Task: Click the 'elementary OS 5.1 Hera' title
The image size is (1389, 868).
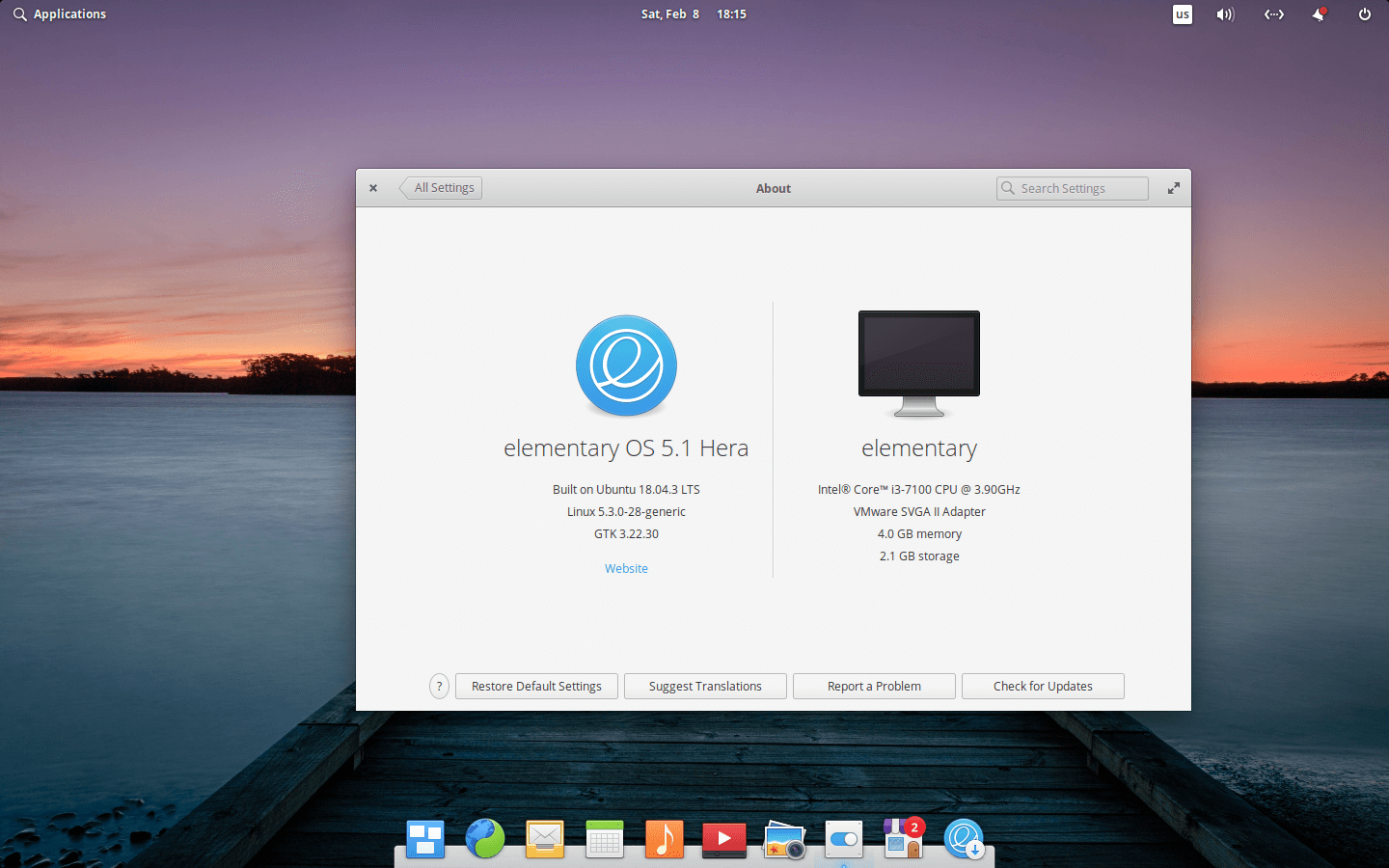Action: [626, 448]
